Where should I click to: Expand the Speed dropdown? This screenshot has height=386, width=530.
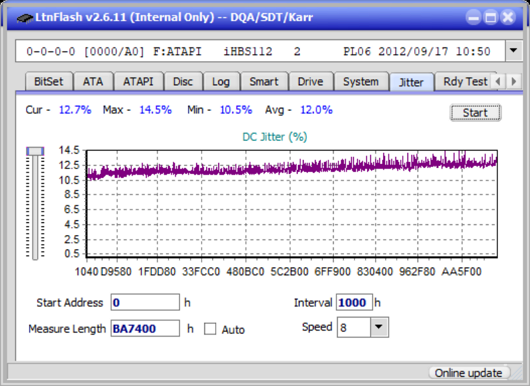[379, 327]
